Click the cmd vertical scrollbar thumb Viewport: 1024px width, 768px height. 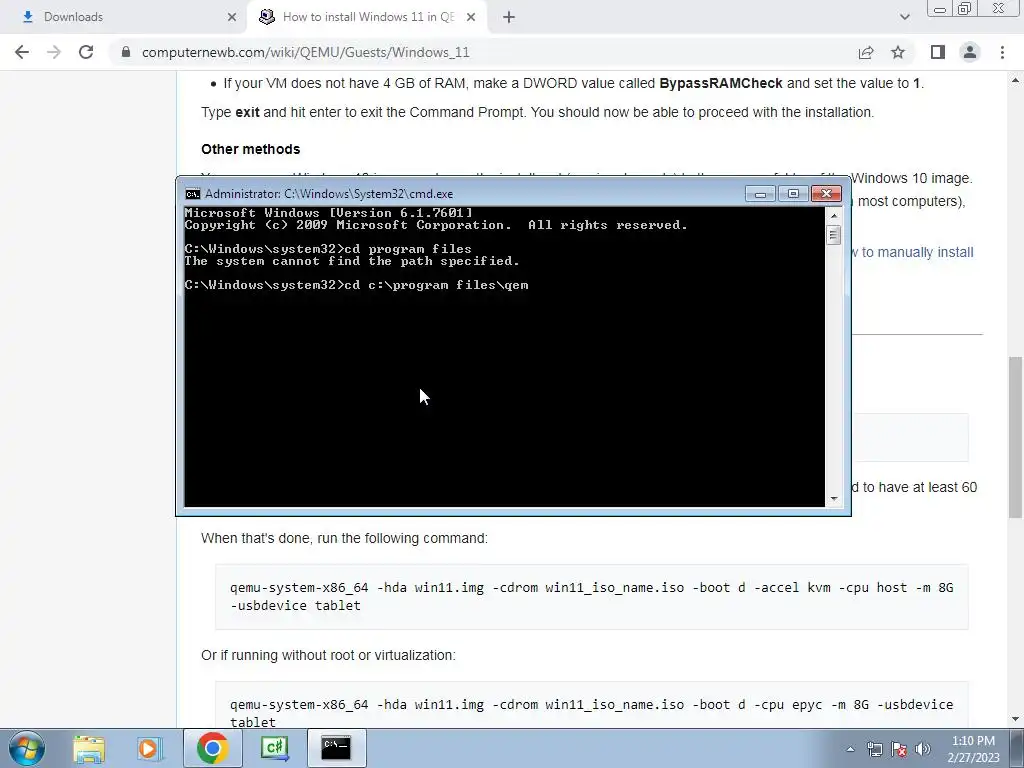834,234
